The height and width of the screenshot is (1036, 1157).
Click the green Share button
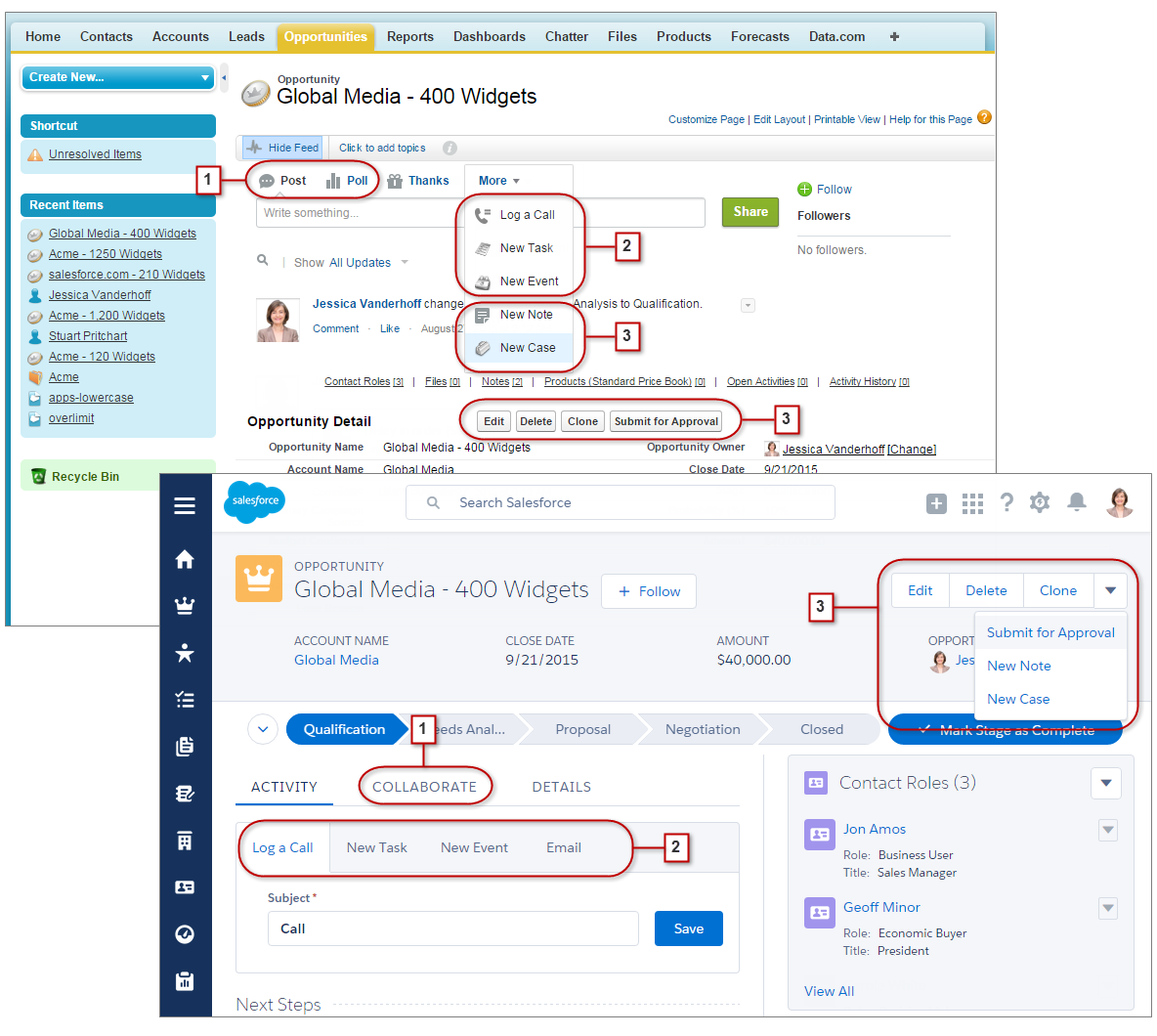(750, 212)
